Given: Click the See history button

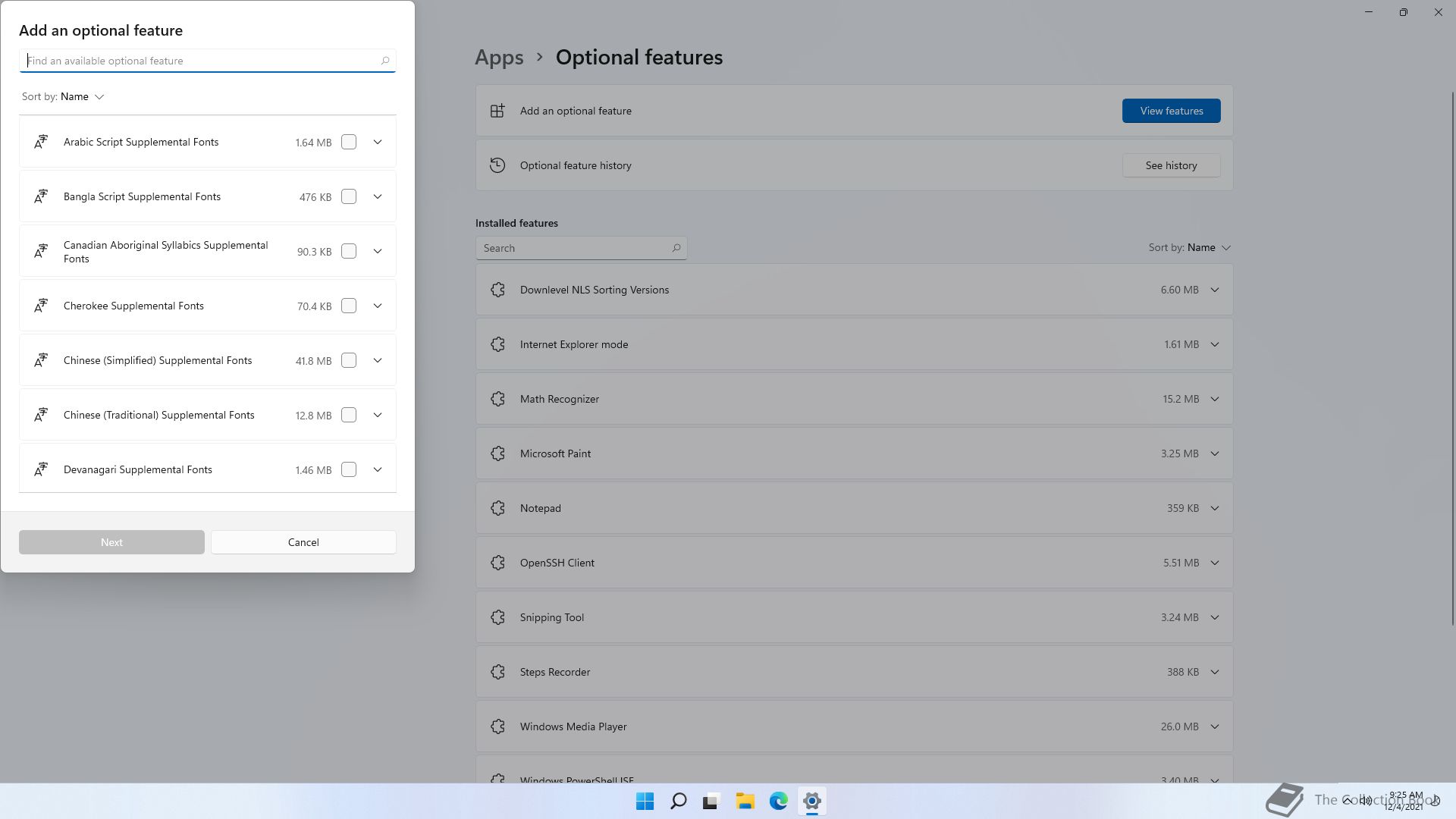Looking at the screenshot, I should [x=1171, y=165].
